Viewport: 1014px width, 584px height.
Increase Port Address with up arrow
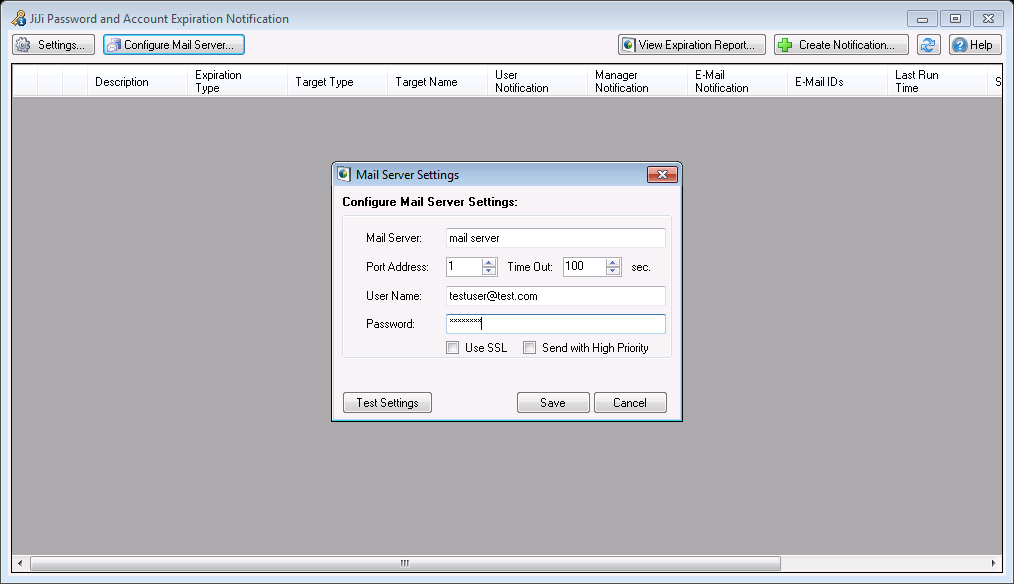point(489,262)
